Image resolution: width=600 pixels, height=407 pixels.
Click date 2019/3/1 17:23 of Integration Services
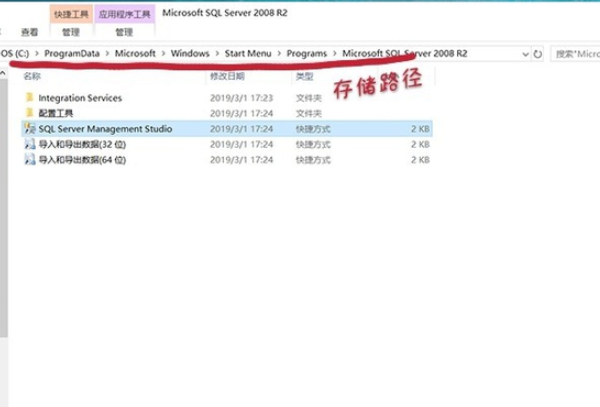click(x=241, y=98)
